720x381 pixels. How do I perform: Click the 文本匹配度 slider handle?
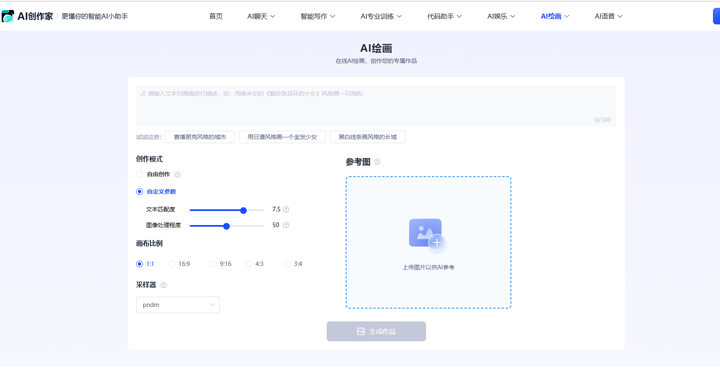click(x=243, y=210)
